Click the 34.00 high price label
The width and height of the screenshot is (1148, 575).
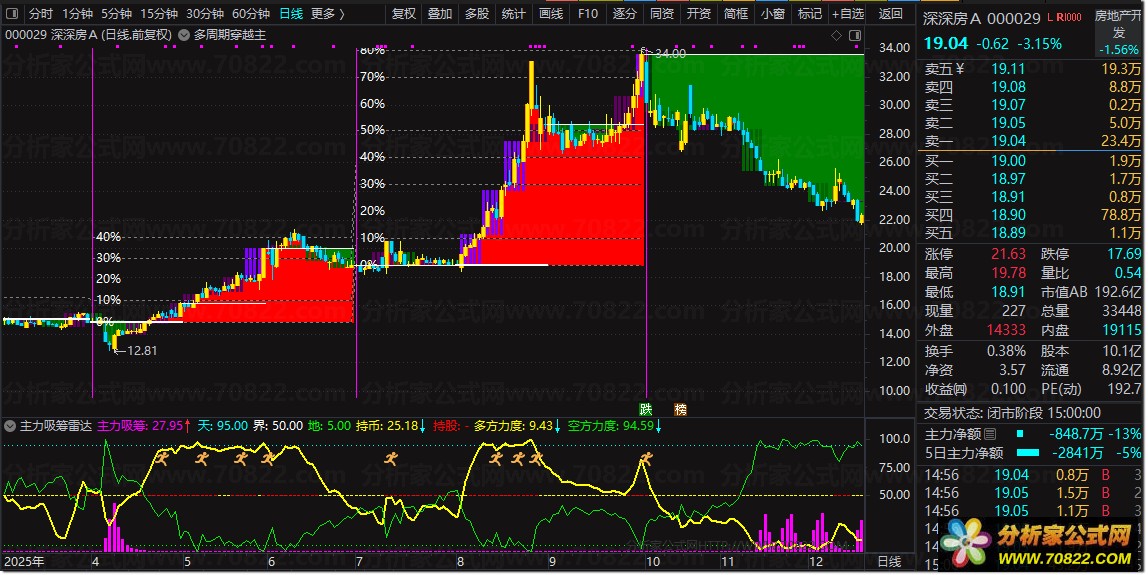[x=670, y=53]
